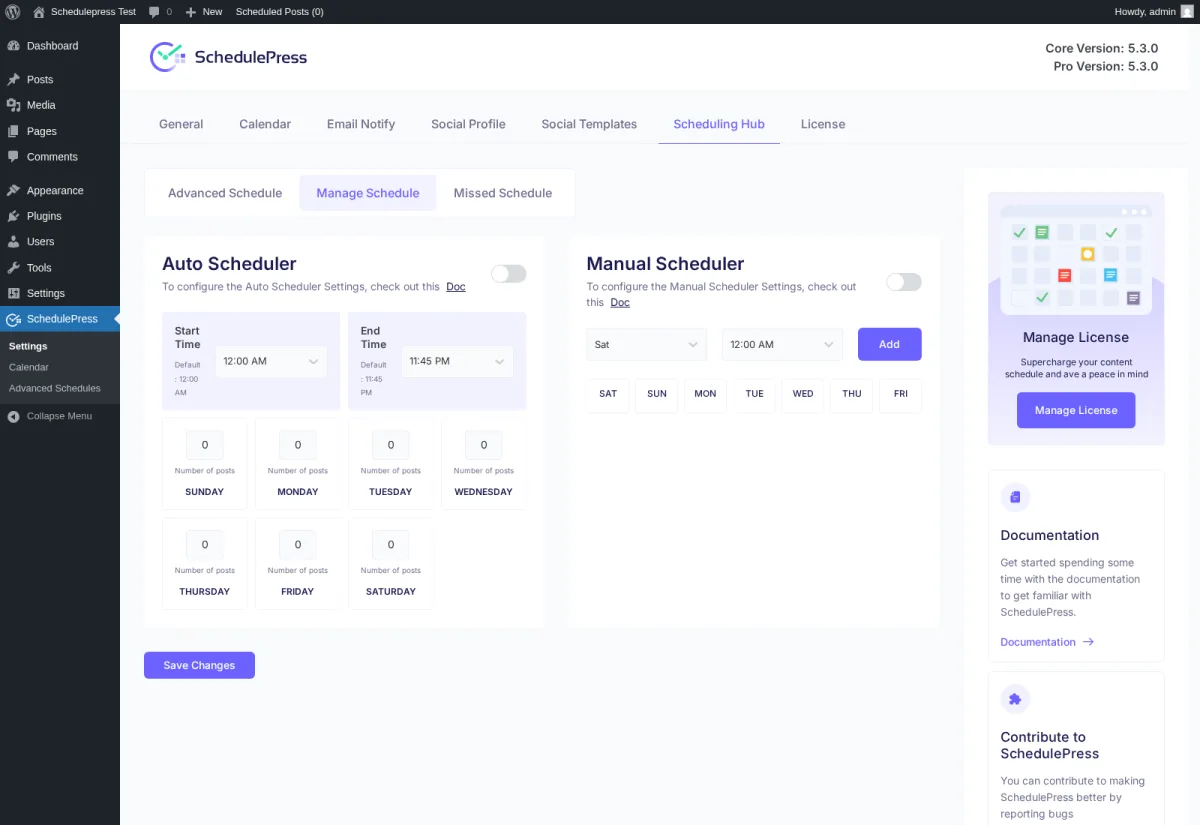Click the Monday number of posts field
Image resolution: width=1200 pixels, height=825 pixels.
click(x=298, y=445)
